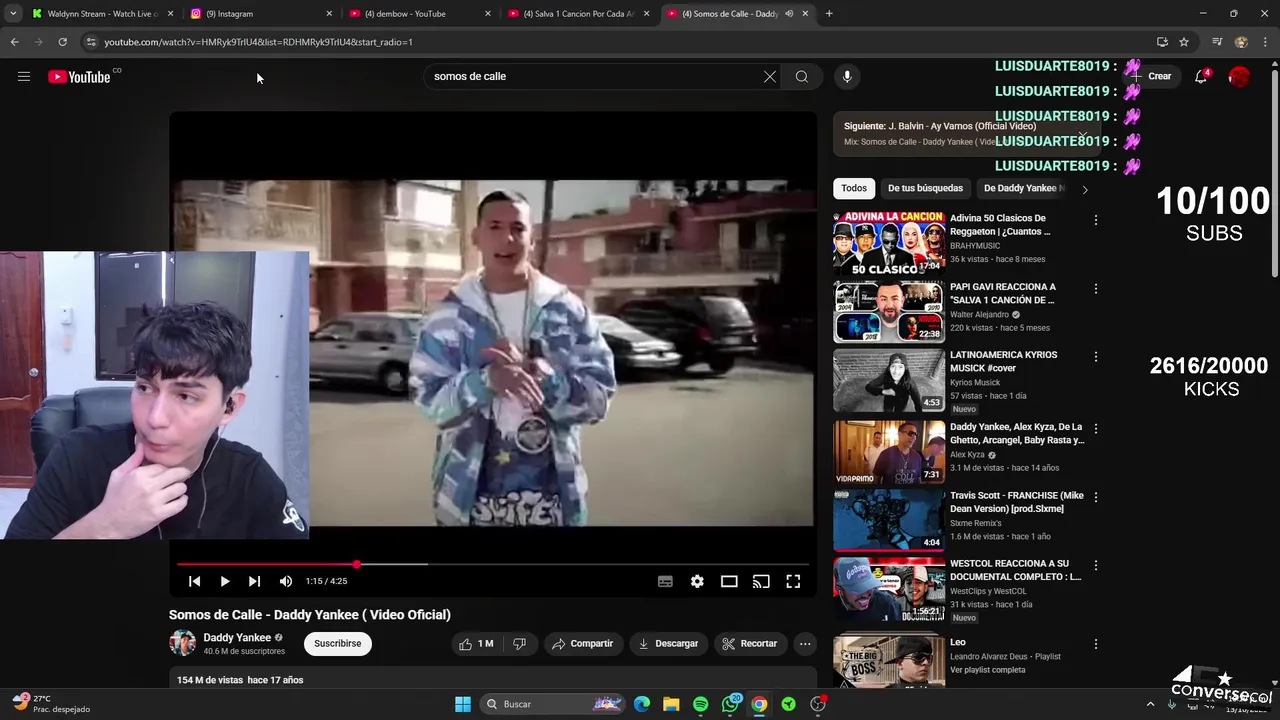
Task: Click the Crear button
Action: 1153,76
